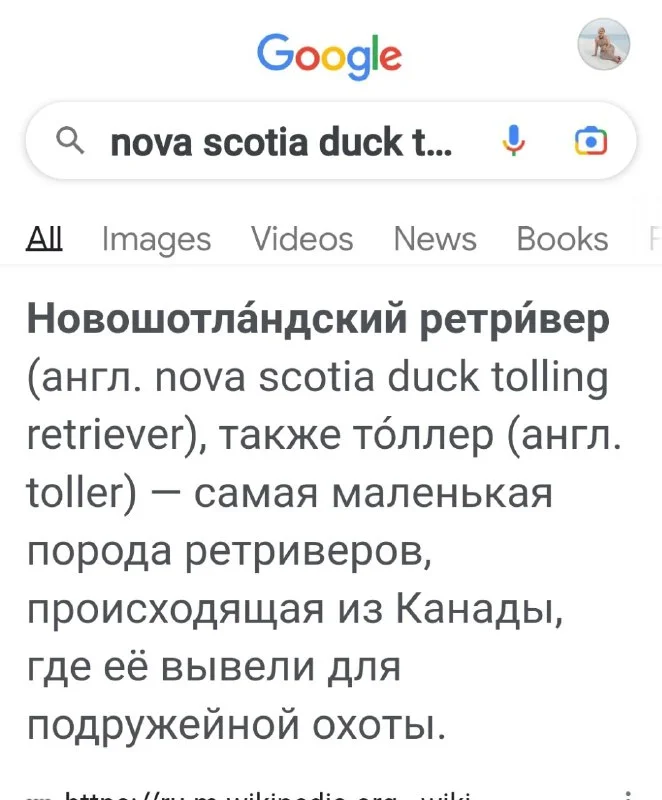
Task: Switch to the Images tab
Action: coord(156,239)
